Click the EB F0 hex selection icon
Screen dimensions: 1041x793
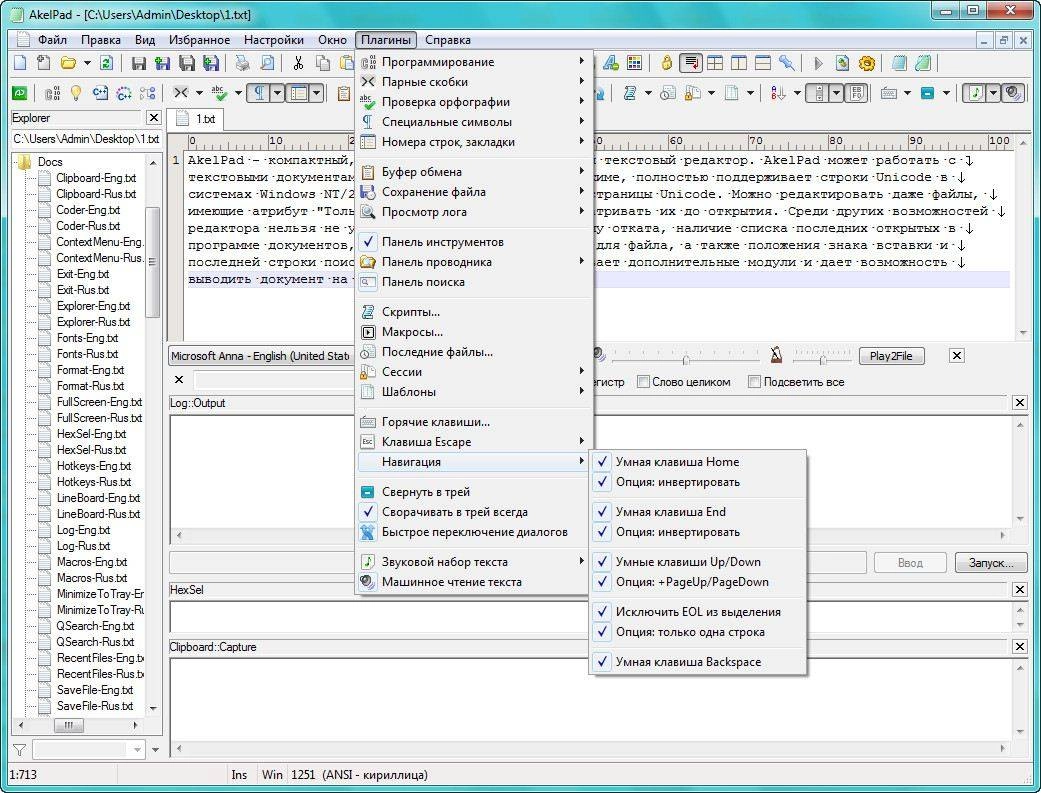point(858,93)
